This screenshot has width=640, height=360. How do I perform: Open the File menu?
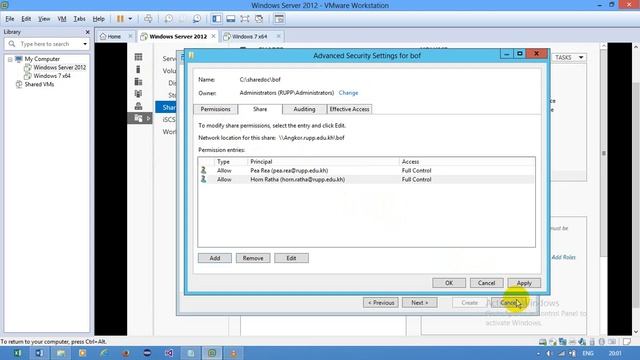click(x=10, y=19)
